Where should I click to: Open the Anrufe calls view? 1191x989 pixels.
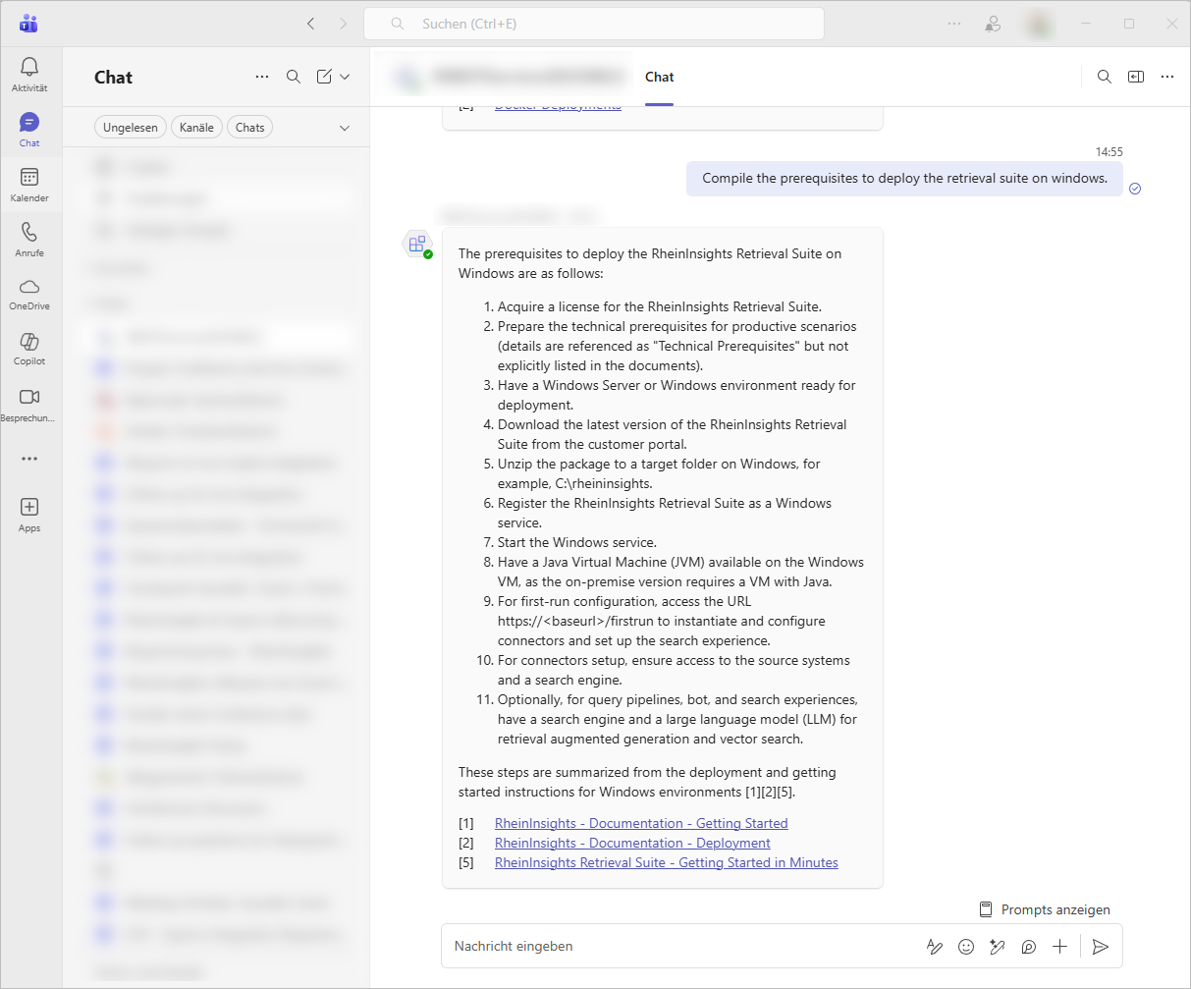29,239
